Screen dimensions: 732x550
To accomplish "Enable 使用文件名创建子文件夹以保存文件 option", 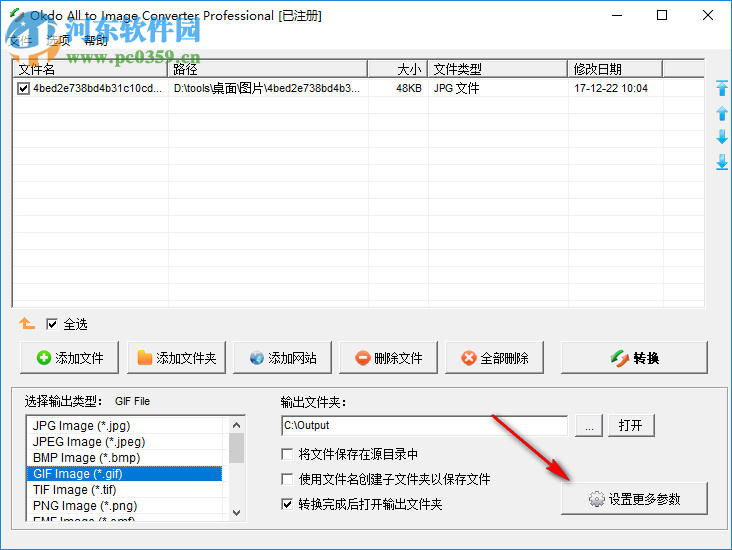I will 287,479.
